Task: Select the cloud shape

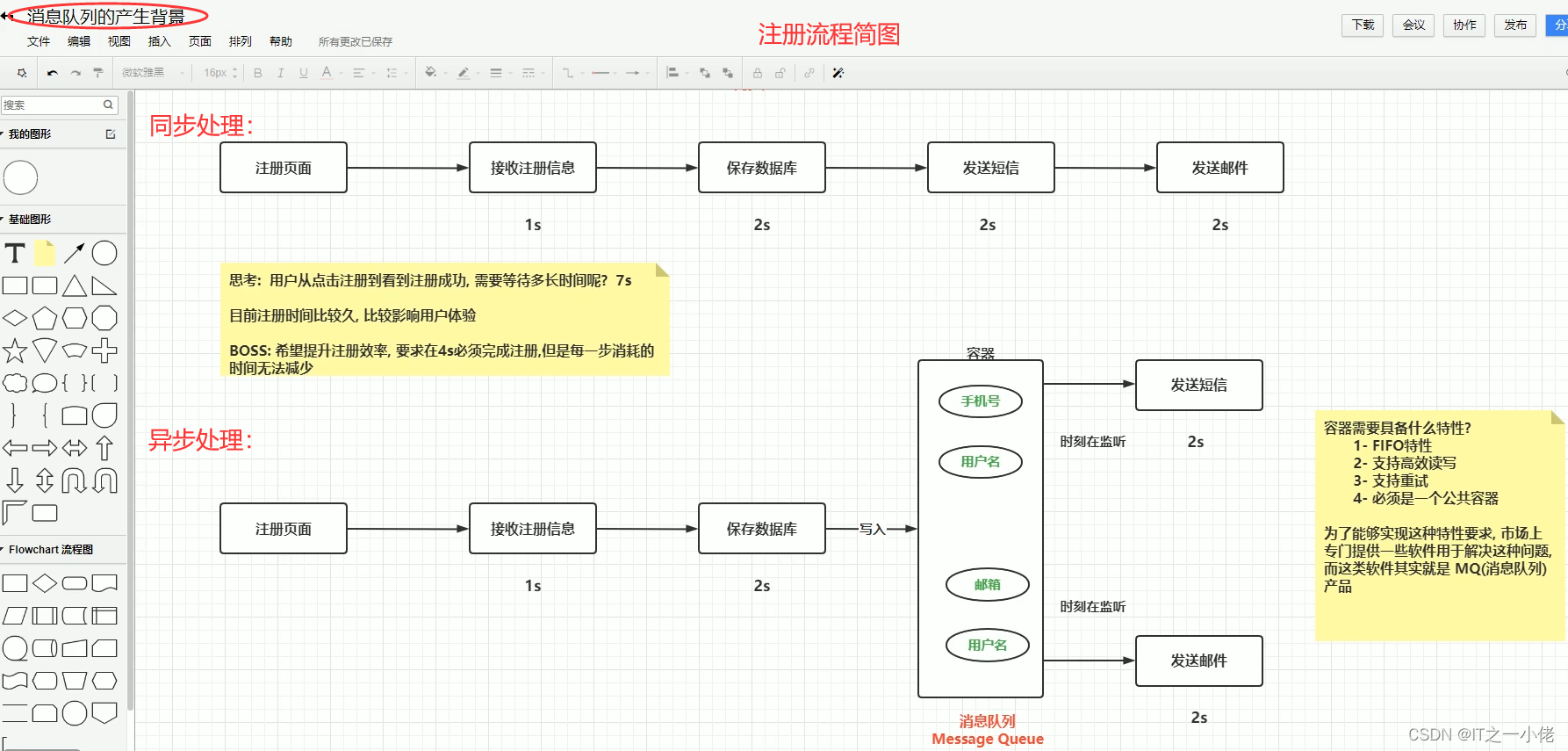Action: [x=15, y=383]
